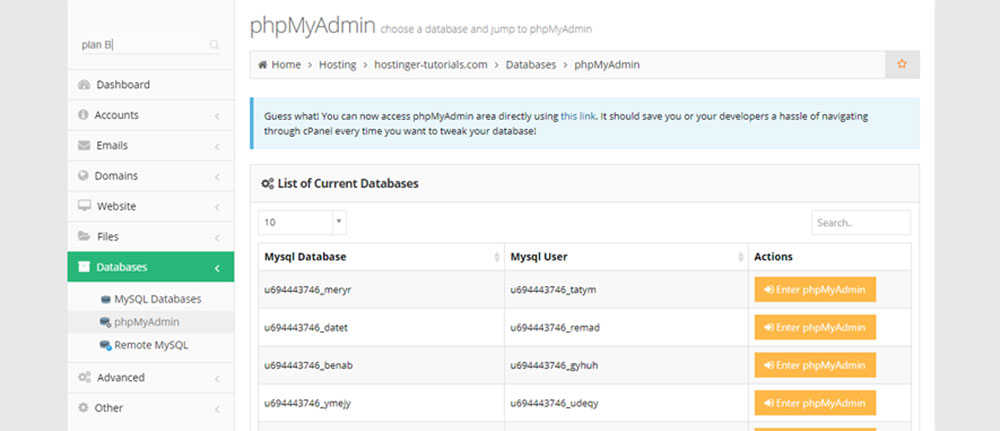
Task: Open the Emails menu item
Action: tap(151, 145)
